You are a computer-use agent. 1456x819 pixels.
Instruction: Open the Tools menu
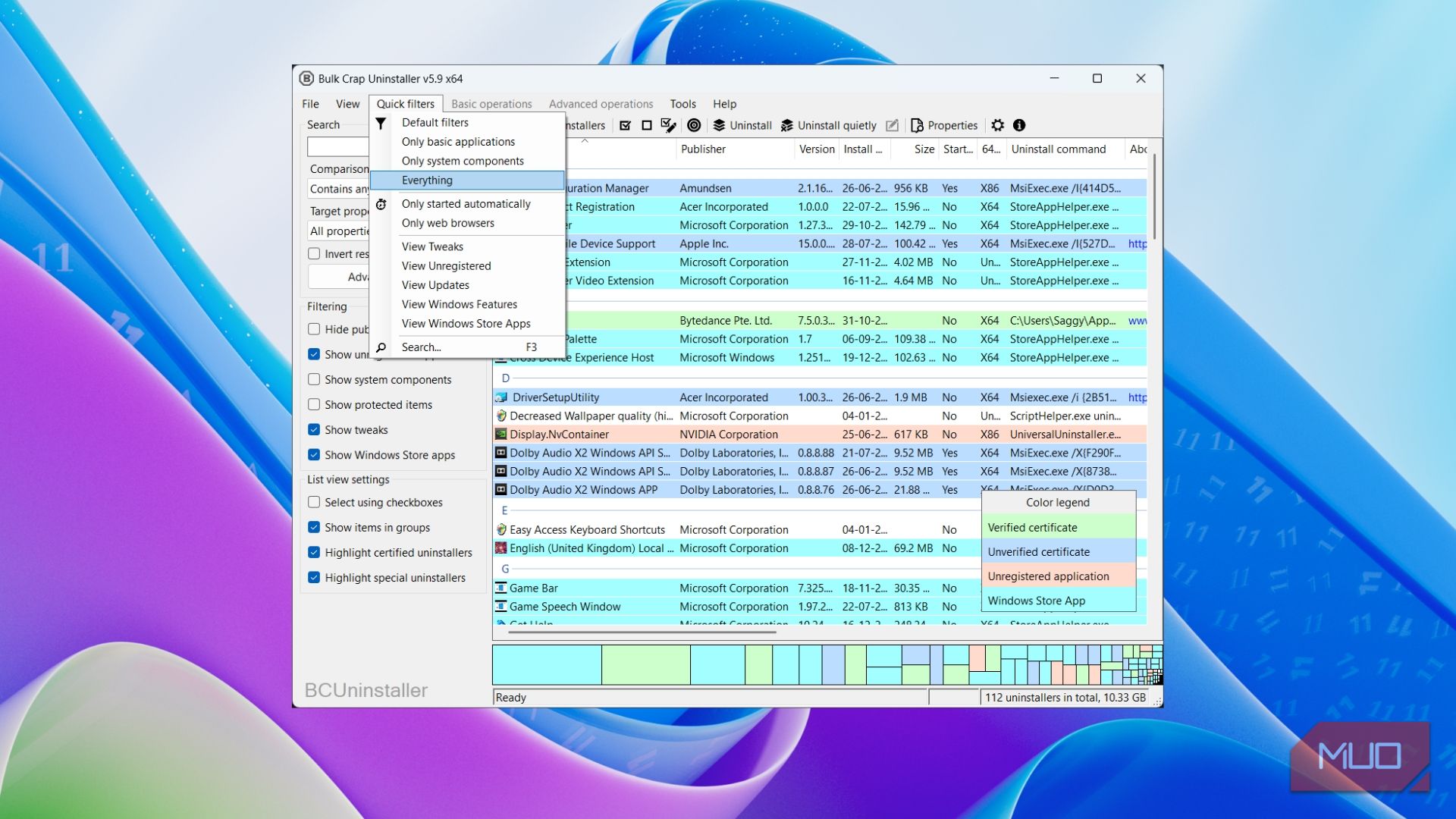[682, 104]
